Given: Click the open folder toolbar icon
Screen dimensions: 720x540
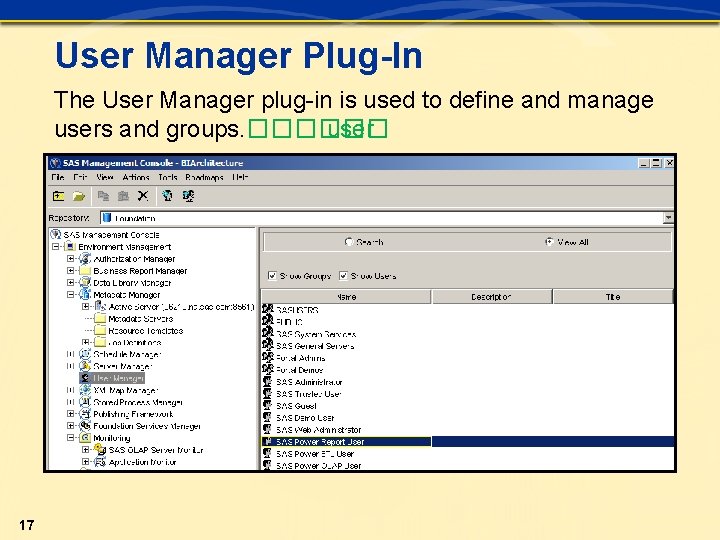Looking at the screenshot, I should coord(79,196).
